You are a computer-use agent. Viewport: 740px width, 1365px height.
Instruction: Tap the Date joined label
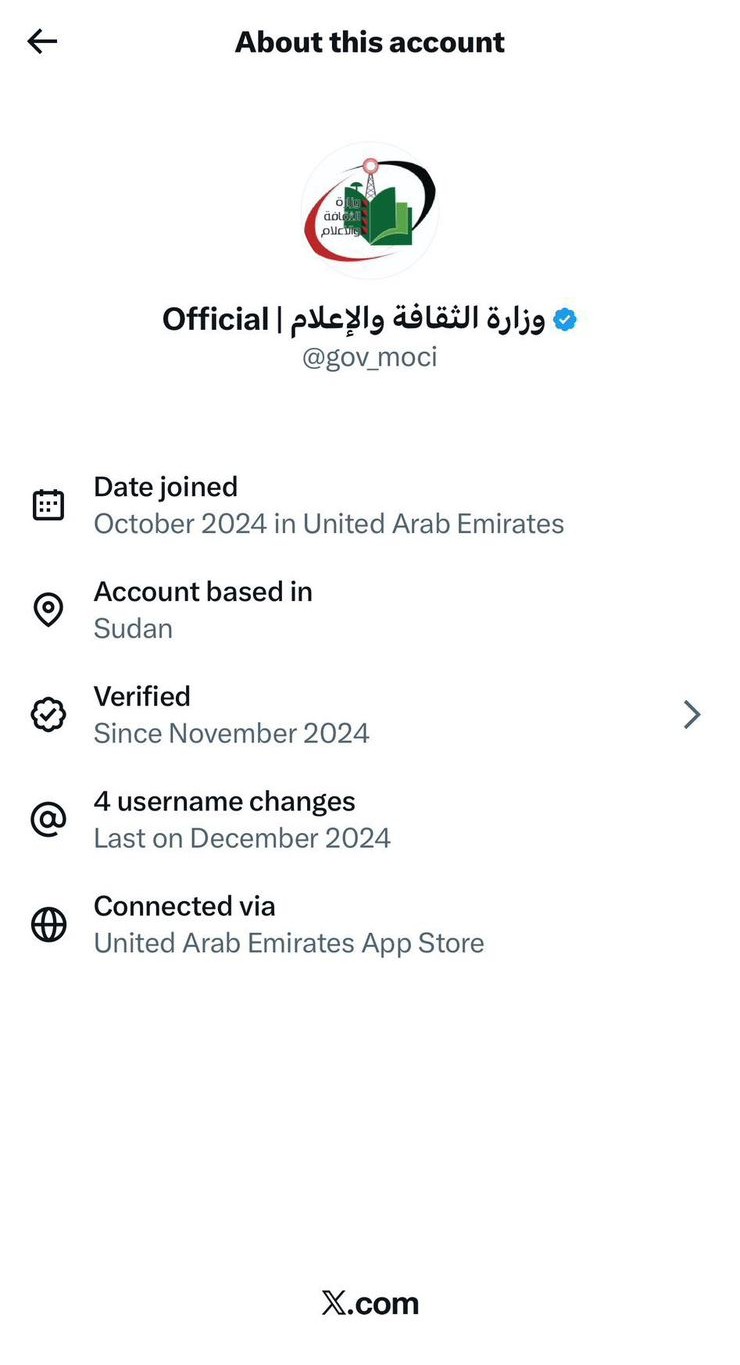(x=165, y=487)
